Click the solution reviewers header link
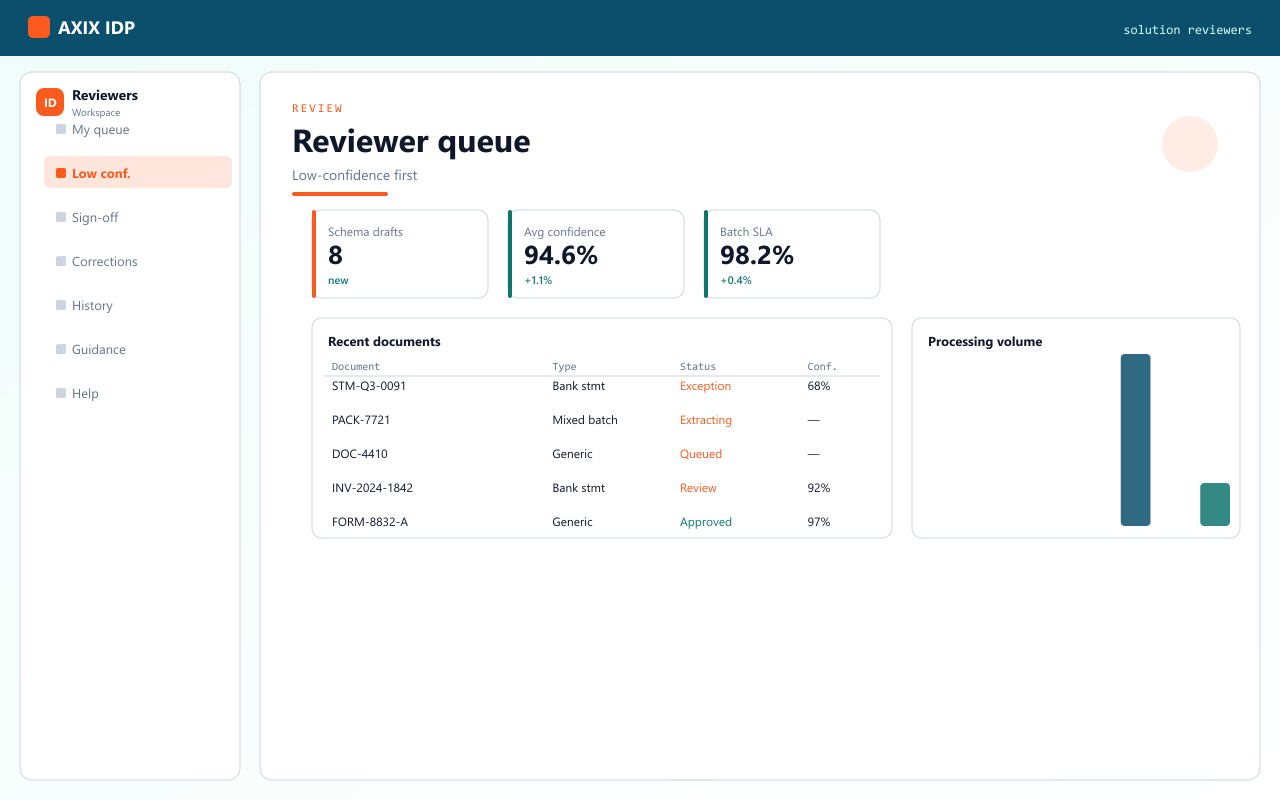The image size is (1280, 800). [1187, 30]
